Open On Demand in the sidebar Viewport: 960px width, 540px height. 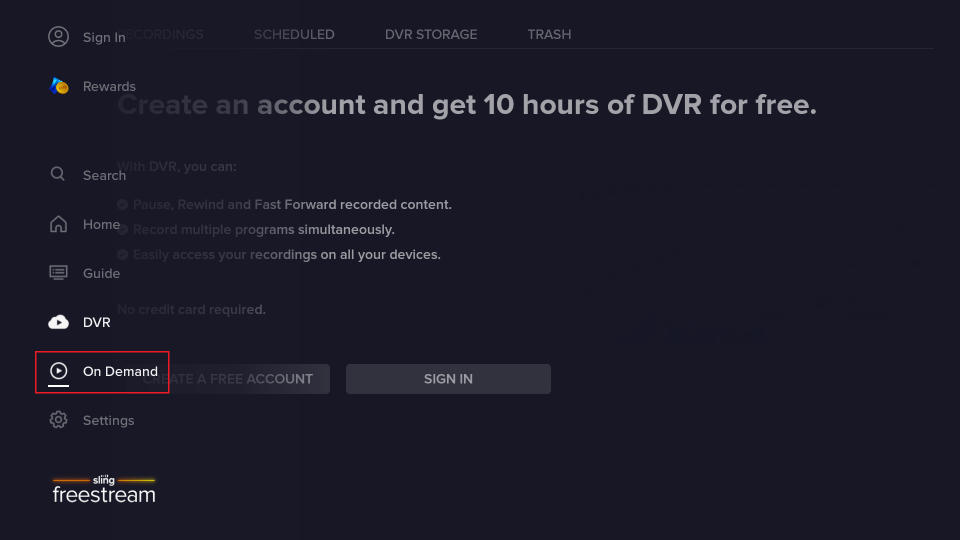[120, 371]
